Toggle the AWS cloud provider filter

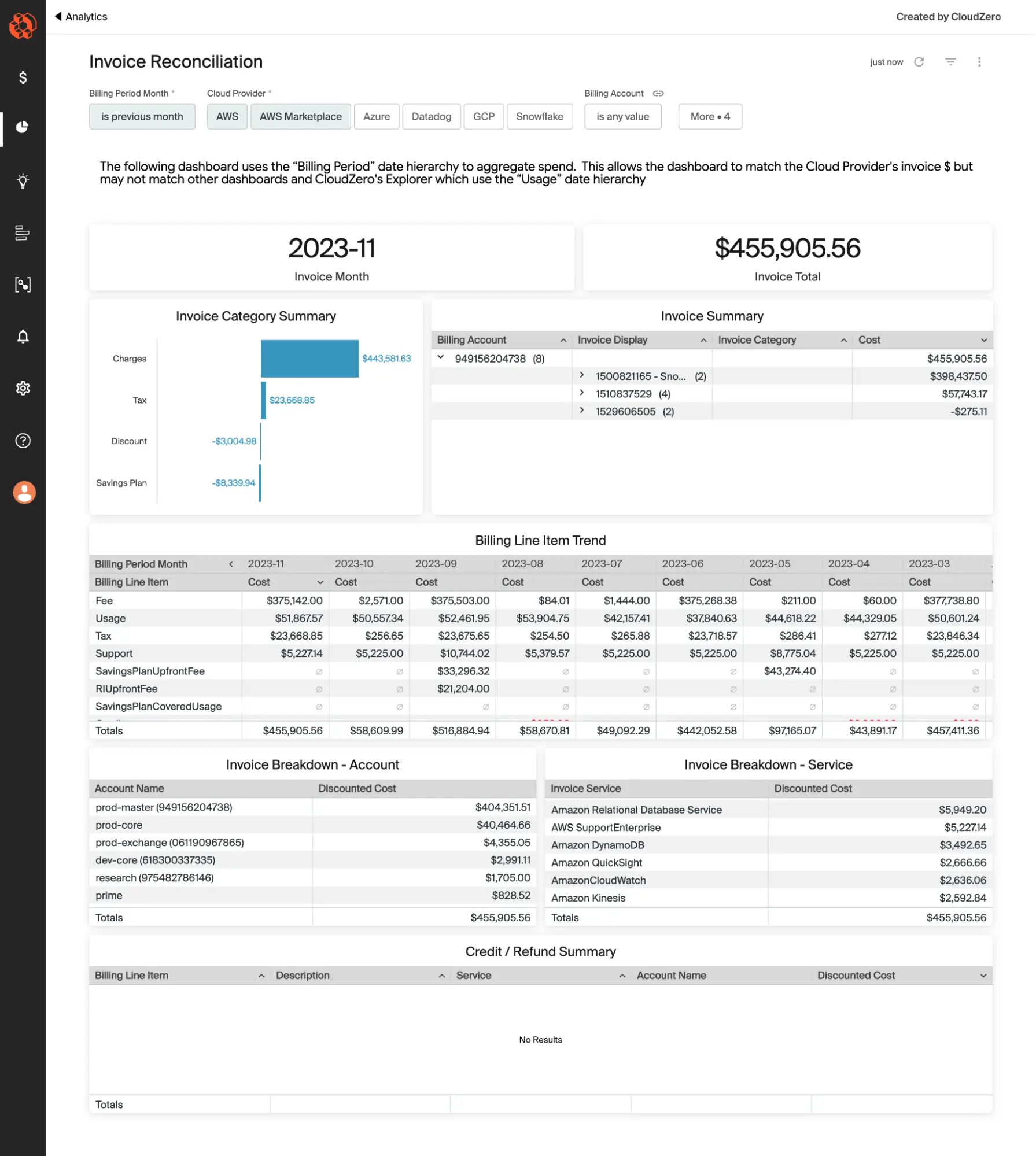[227, 116]
